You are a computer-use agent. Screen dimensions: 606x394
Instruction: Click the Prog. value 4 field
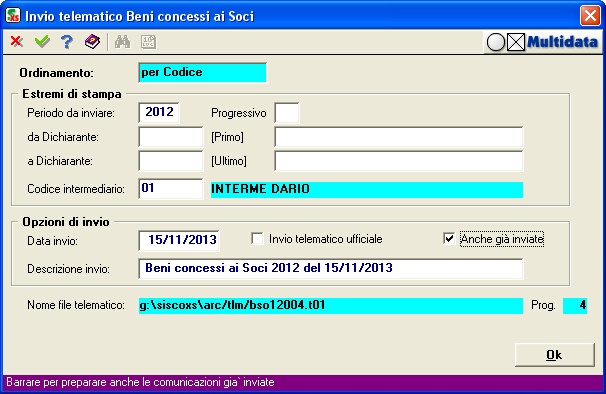[x=575, y=305]
